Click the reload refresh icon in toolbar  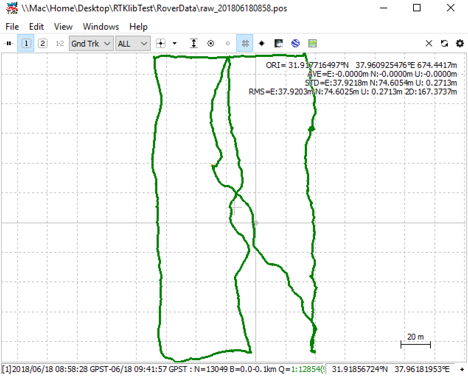point(444,43)
